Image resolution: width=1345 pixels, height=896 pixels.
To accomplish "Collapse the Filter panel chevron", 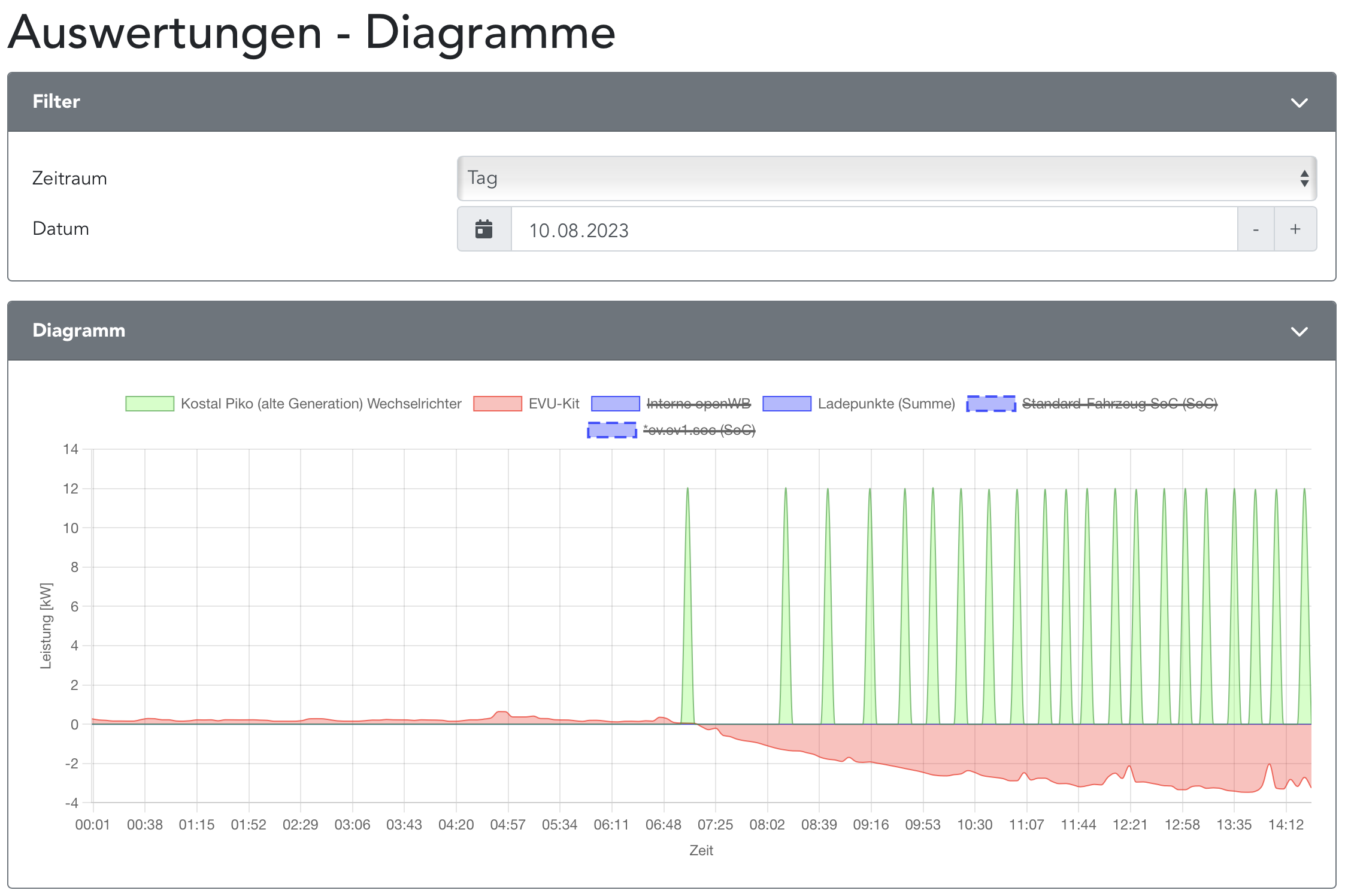I will (1298, 102).
